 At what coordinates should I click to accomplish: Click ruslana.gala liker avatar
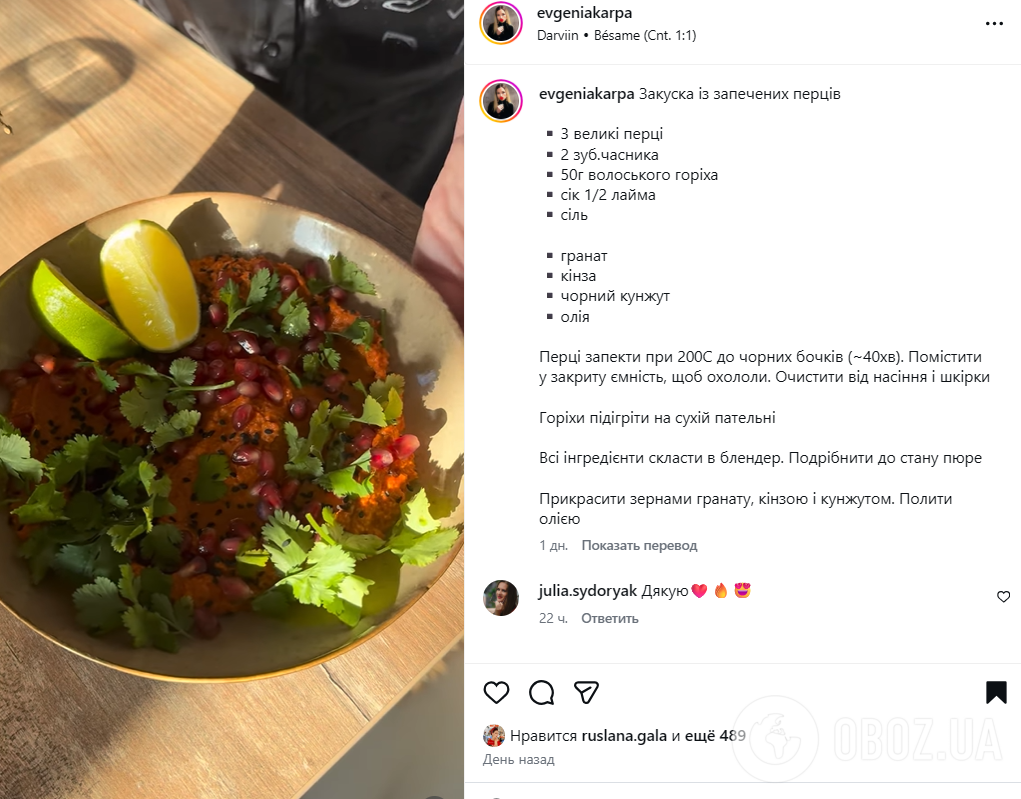pos(494,736)
